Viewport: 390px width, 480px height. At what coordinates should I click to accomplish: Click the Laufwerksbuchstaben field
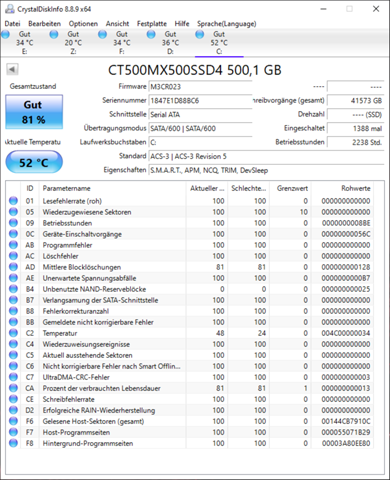(x=200, y=142)
